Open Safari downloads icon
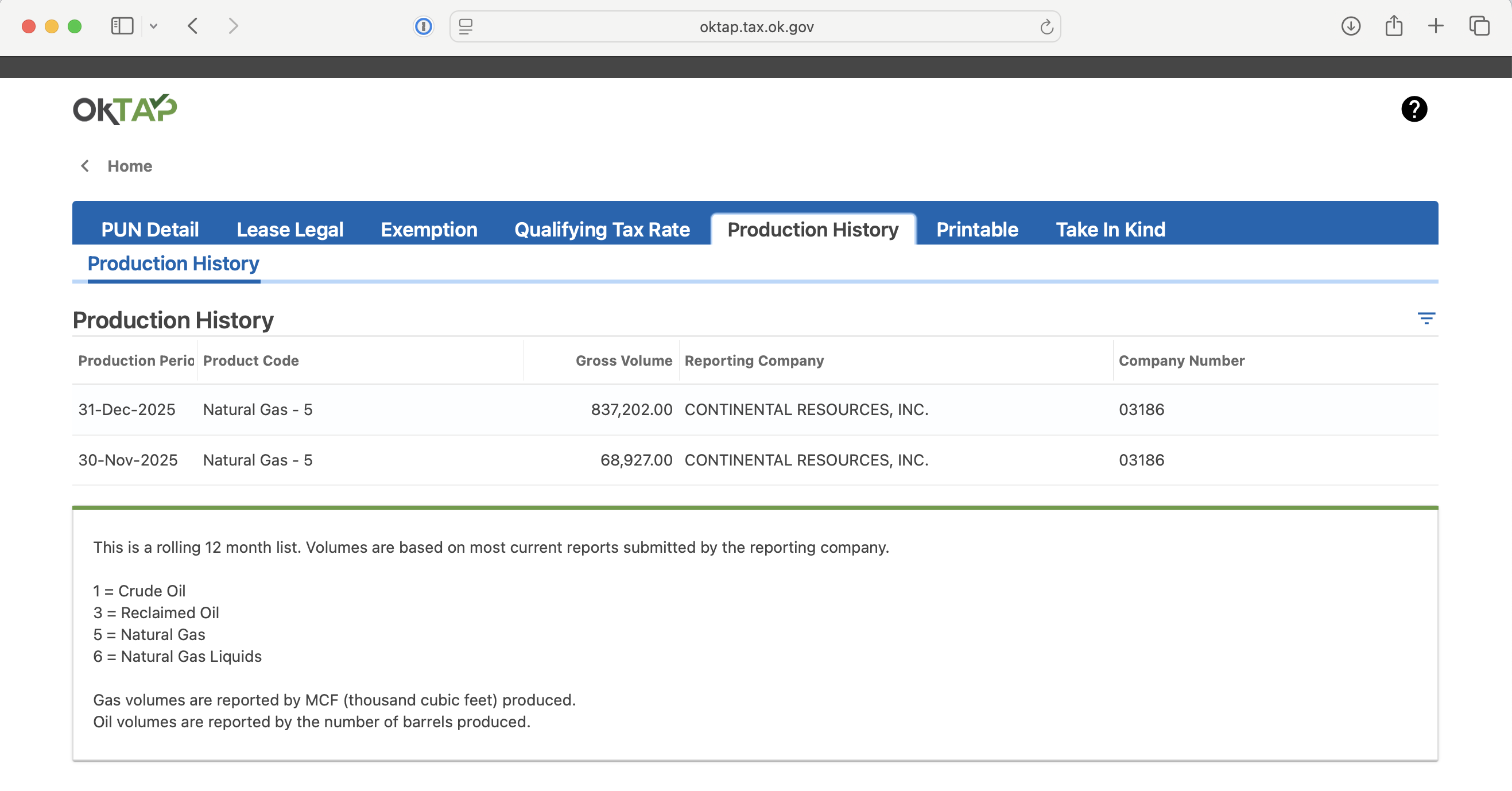This screenshot has width=1512, height=791. click(x=1351, y=26)
